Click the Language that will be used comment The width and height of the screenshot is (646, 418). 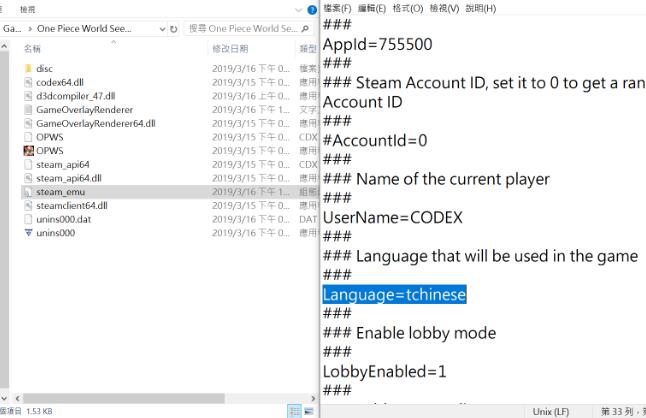(480, 256)
